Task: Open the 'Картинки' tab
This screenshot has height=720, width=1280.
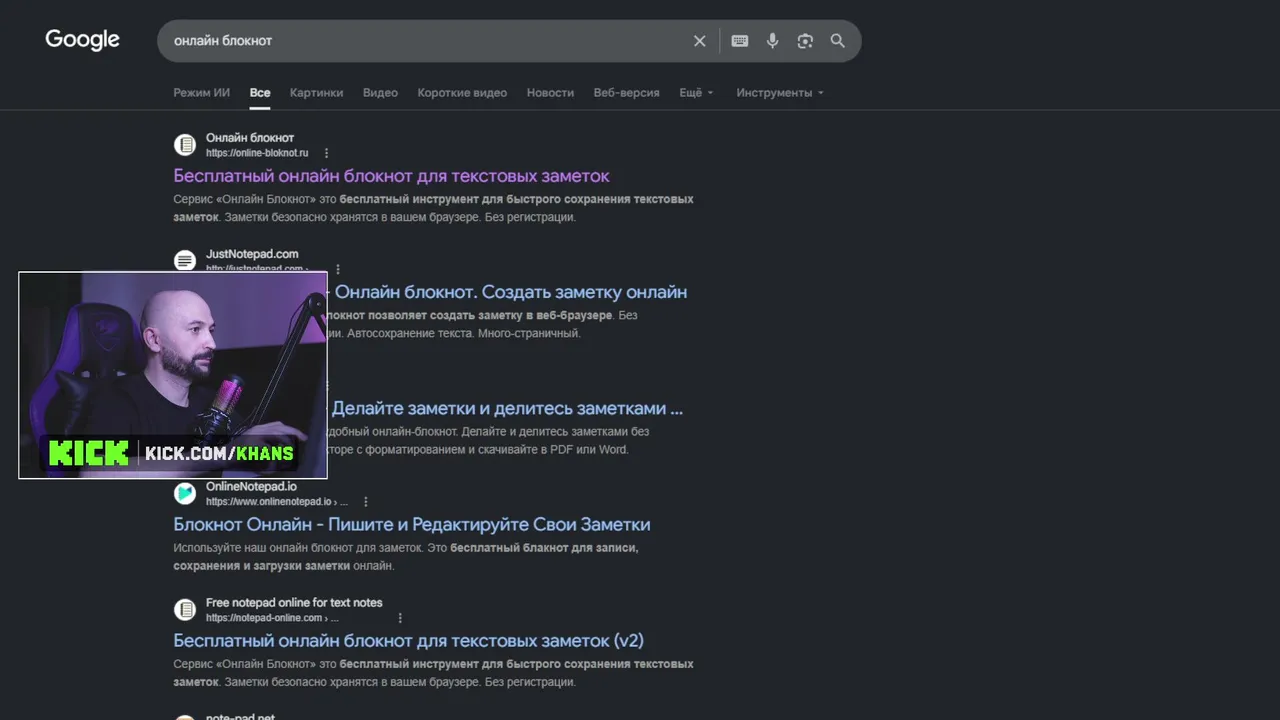Action: coord(316,93)
